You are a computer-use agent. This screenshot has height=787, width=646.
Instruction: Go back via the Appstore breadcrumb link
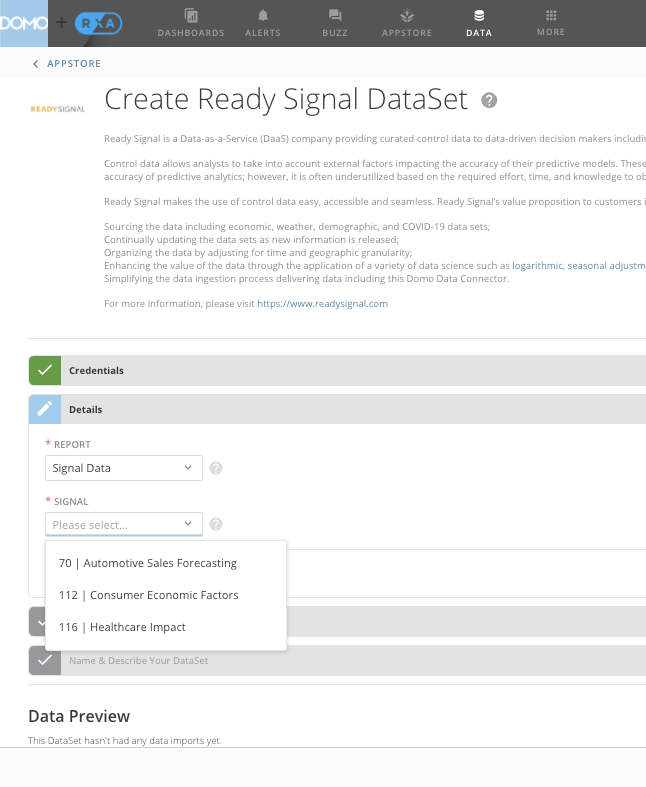(x=67, y=64)
